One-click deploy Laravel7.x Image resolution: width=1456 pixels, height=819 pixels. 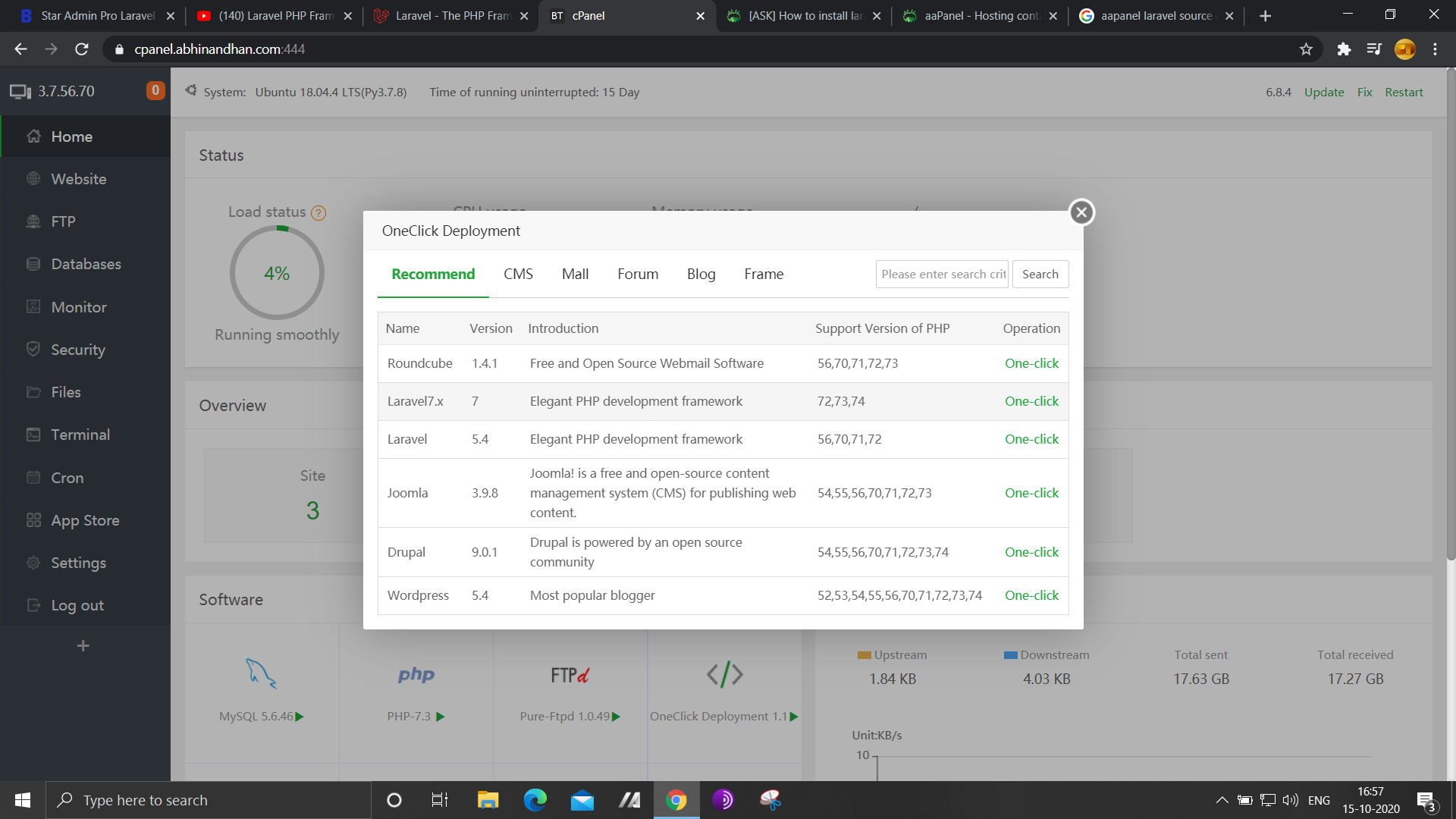[1031, 401]
